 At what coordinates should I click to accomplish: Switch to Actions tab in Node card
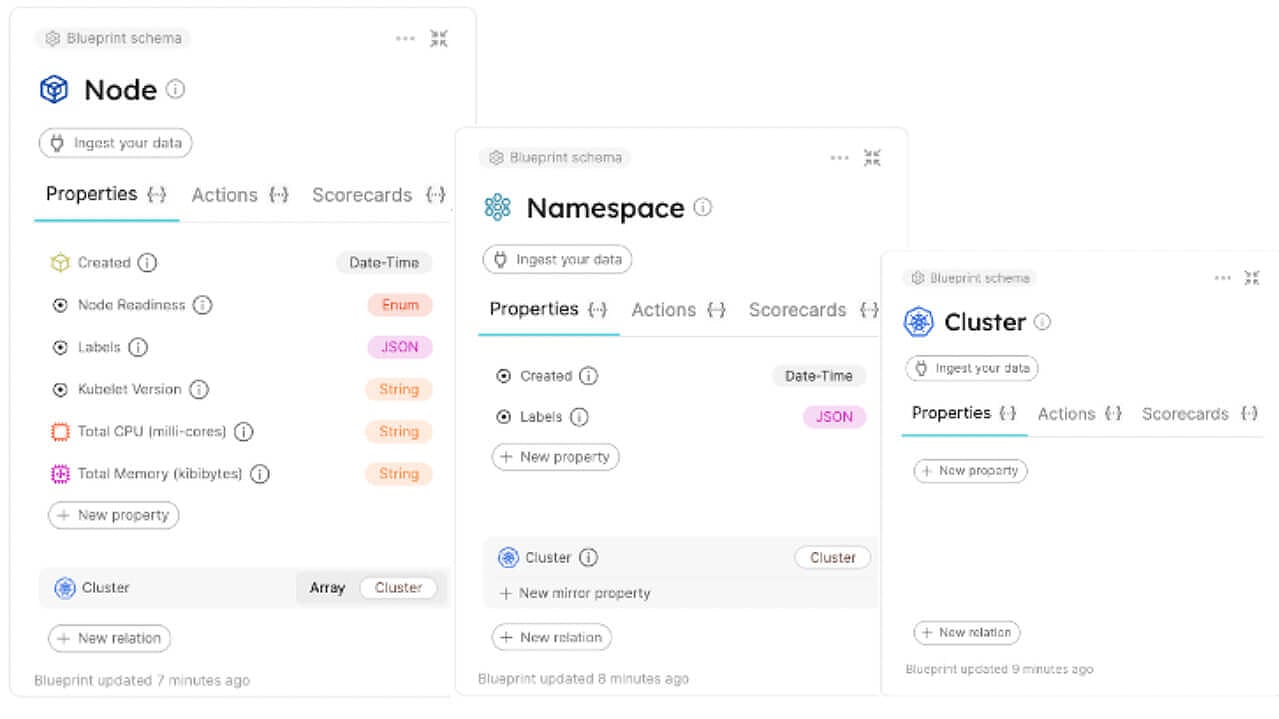239,195
